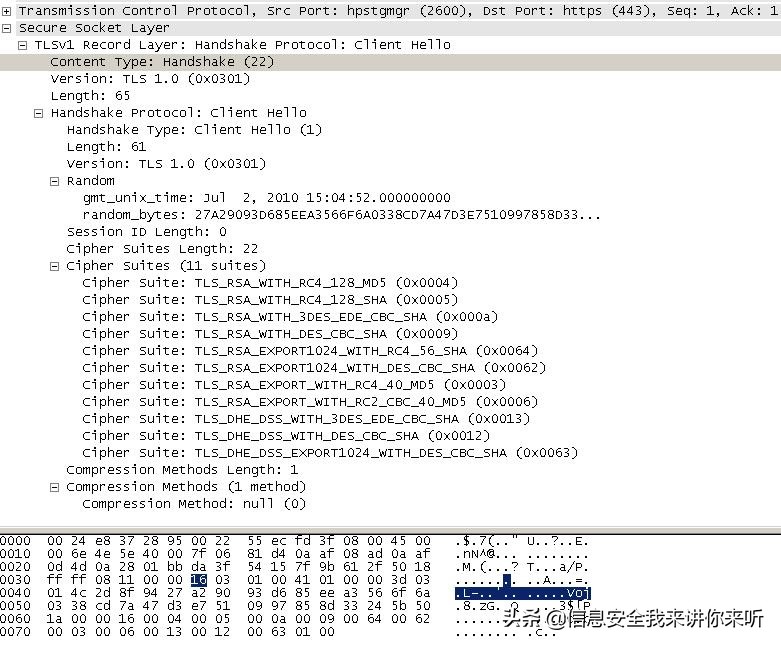Click hex byte '63' on the 0070 row
781x646 pixels.
tap(278, 632)
